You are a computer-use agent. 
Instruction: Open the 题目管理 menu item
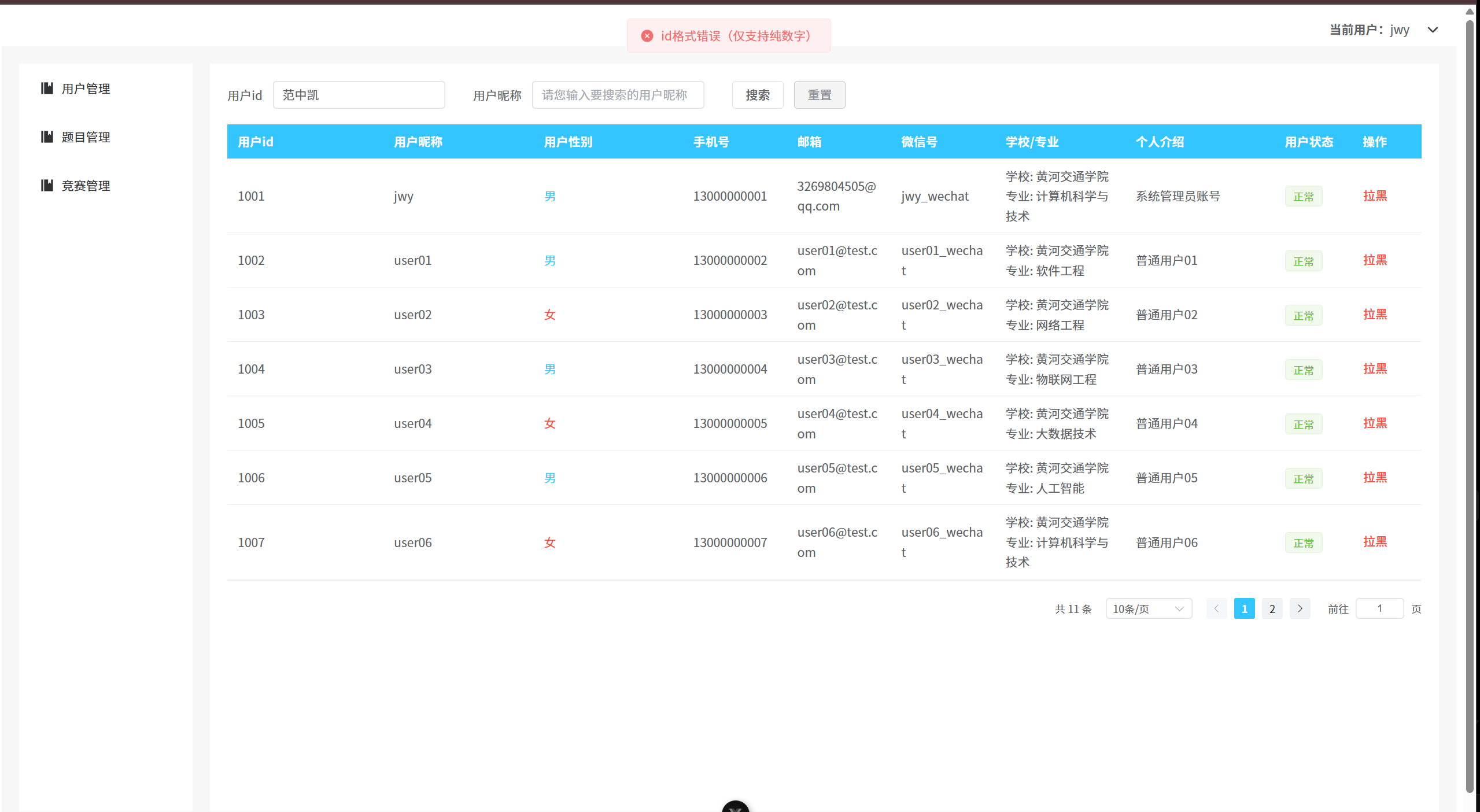[86, 137]
